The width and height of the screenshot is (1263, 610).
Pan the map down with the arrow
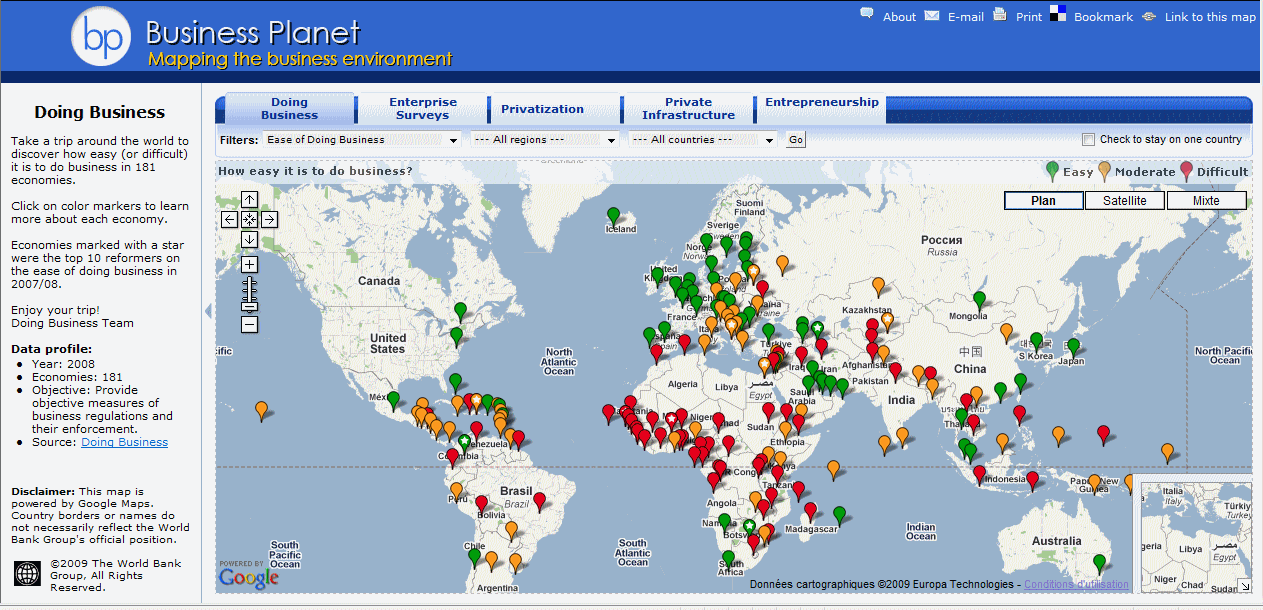250,239
